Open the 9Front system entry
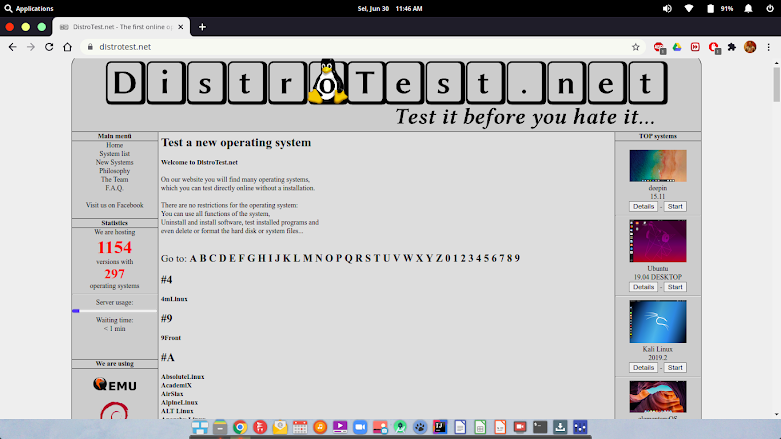 coord(171,338)
